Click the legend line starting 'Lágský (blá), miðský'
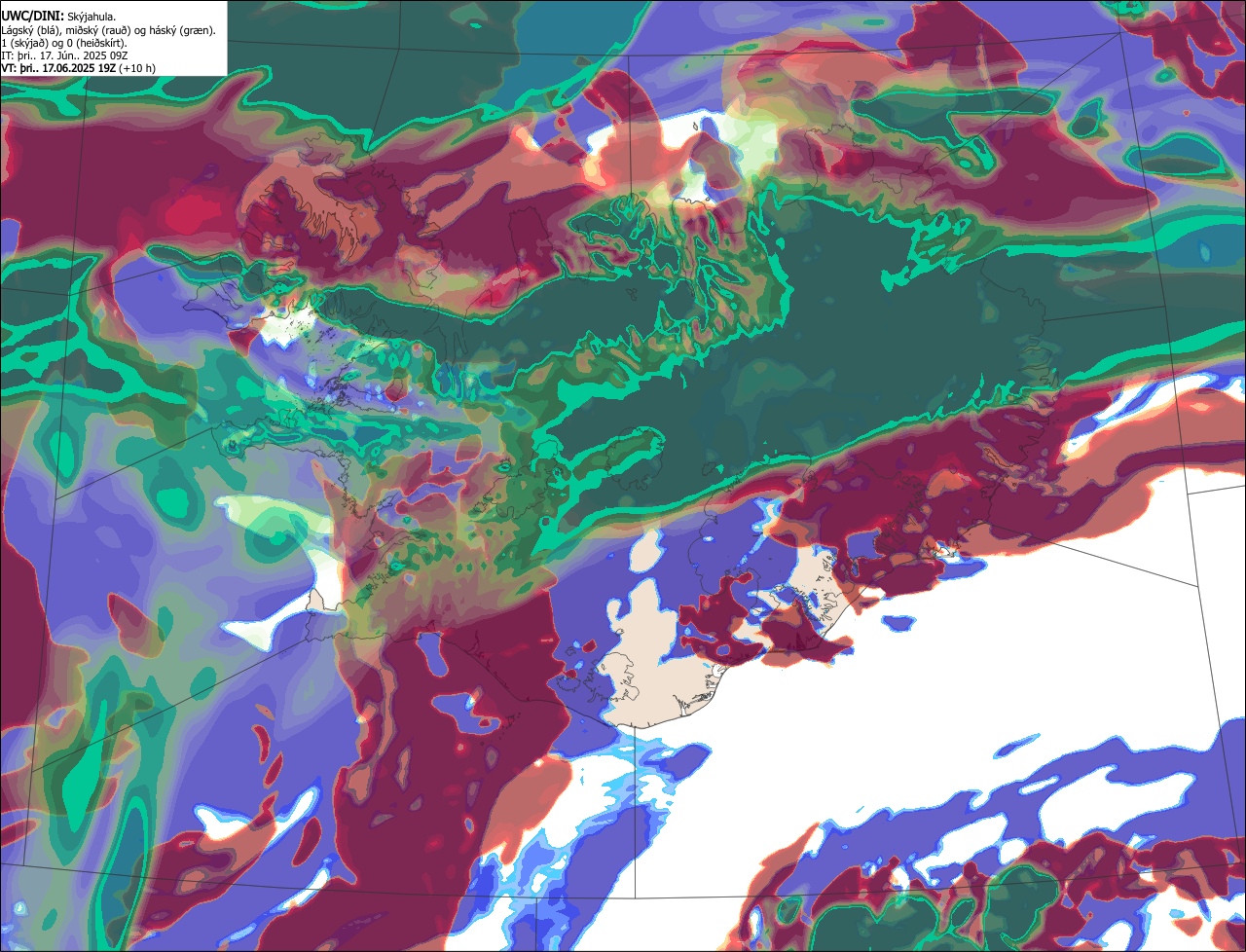Image resolution: width=1246 pixels, height=952 pixels. [x=109, y=30]
